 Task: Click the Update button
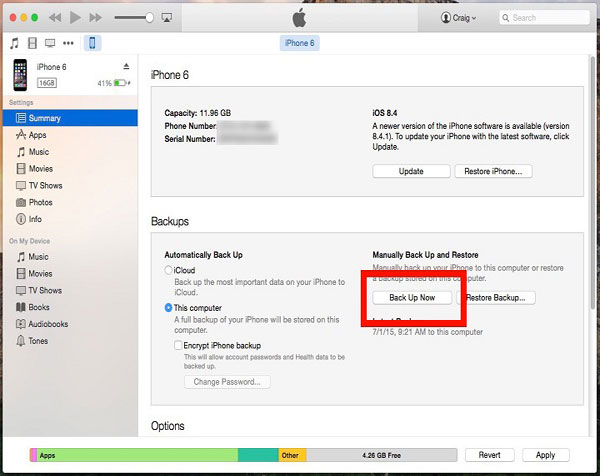pyautogui.click(x=411, y=171)
